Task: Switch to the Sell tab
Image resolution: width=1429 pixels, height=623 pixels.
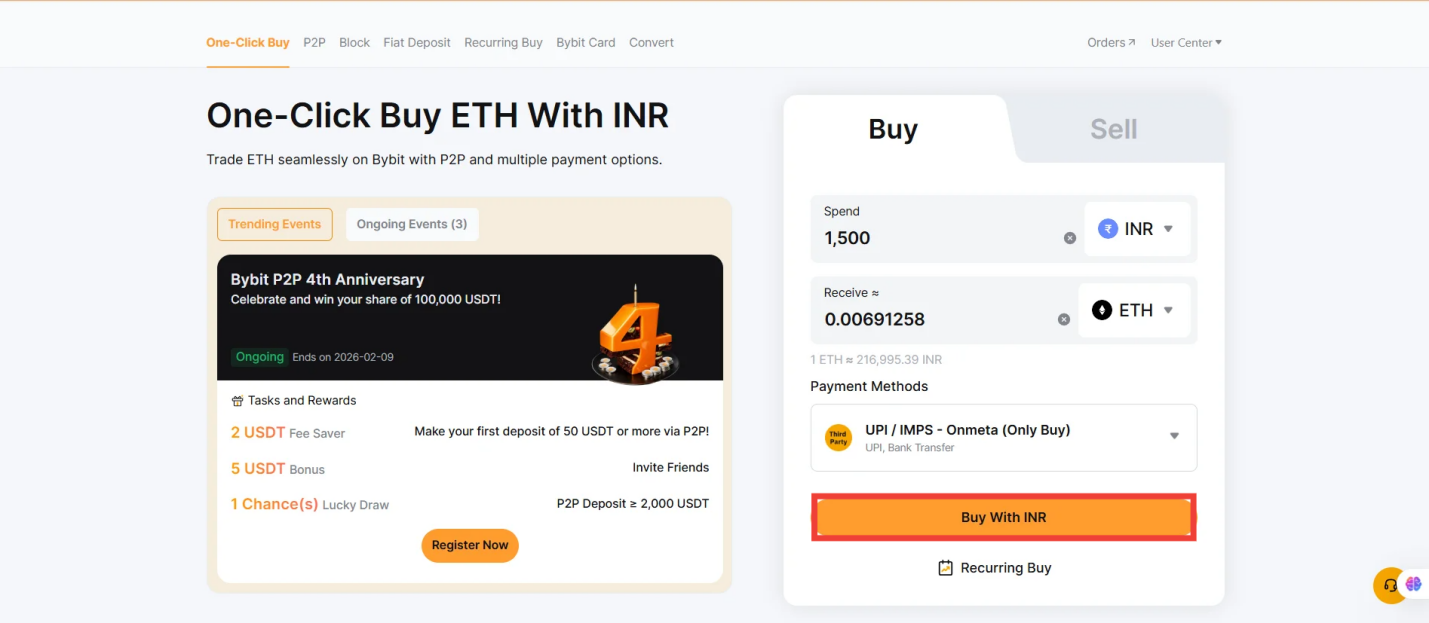Action: (1113, 128)
